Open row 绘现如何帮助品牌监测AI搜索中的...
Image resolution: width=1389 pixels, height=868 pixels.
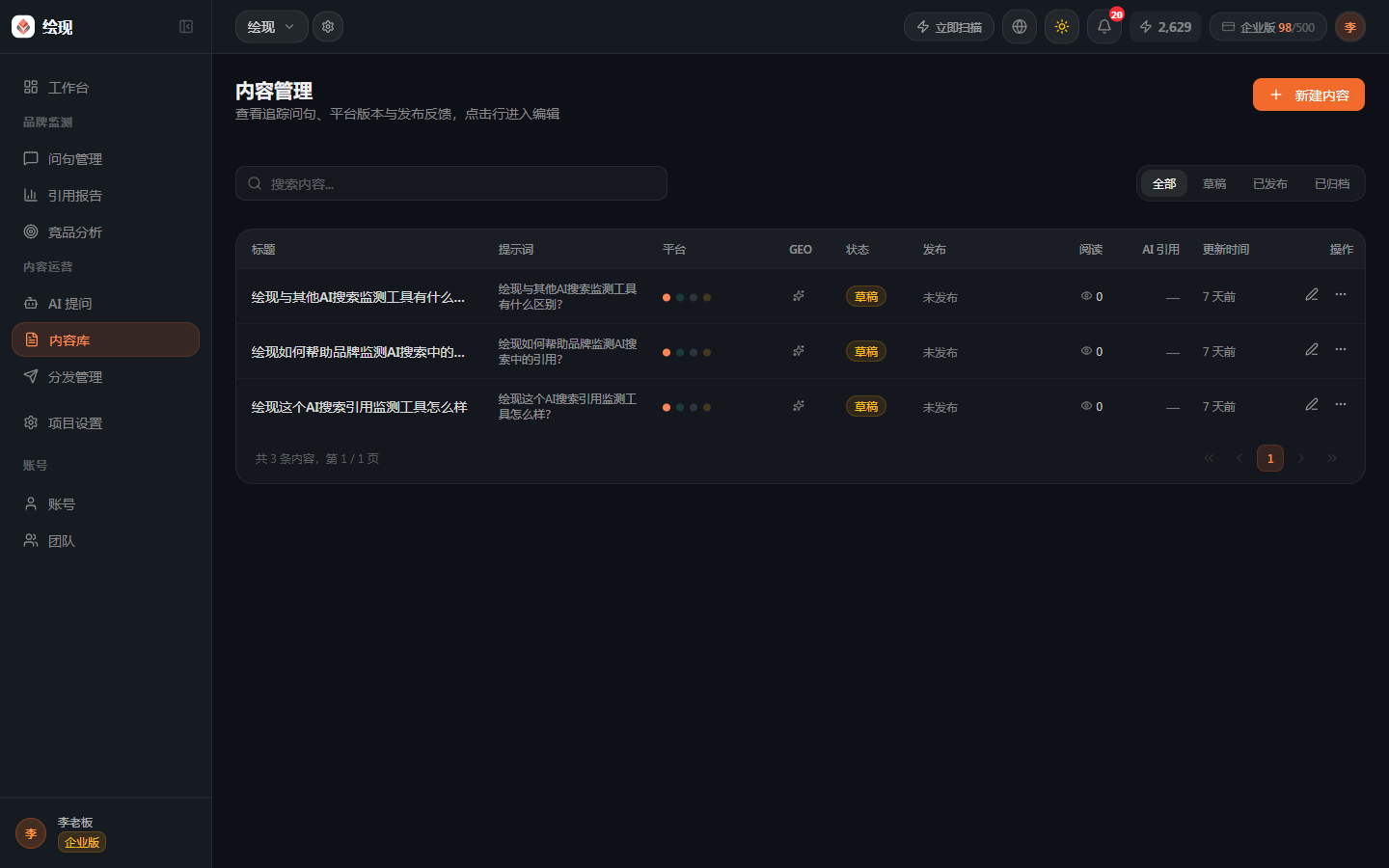point(800,351)
